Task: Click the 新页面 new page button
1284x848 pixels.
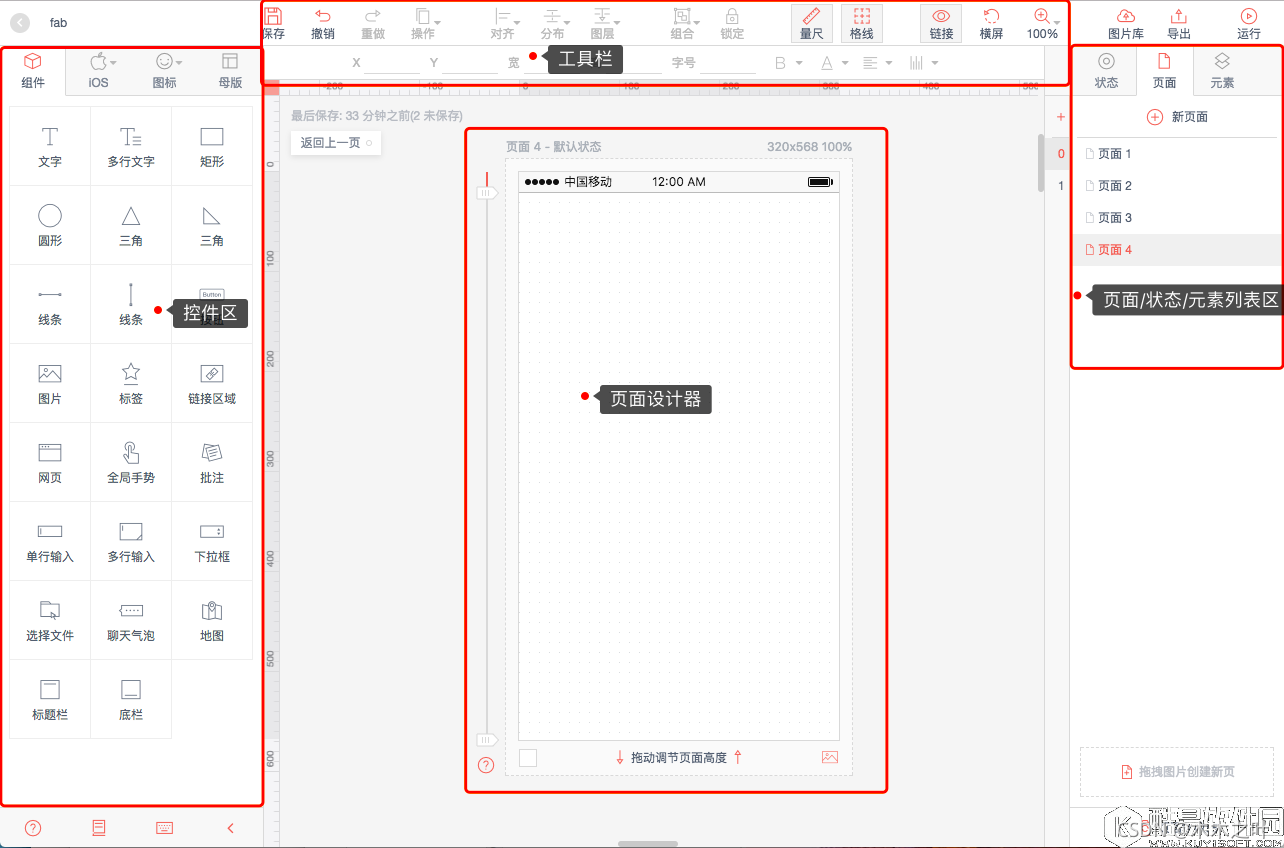Action: (x=1177, y=117)
